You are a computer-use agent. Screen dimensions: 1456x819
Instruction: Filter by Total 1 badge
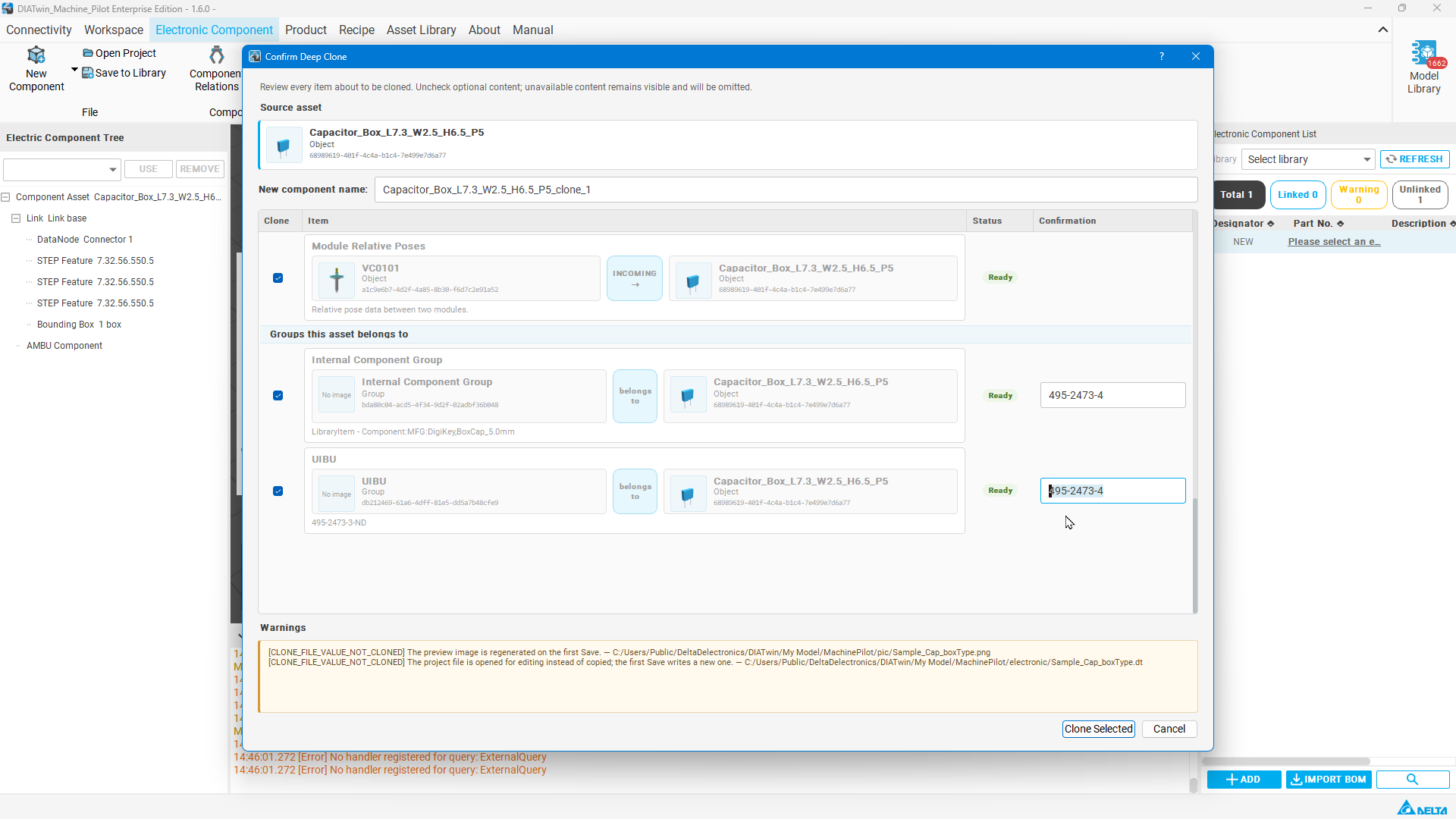[1238, 195]
